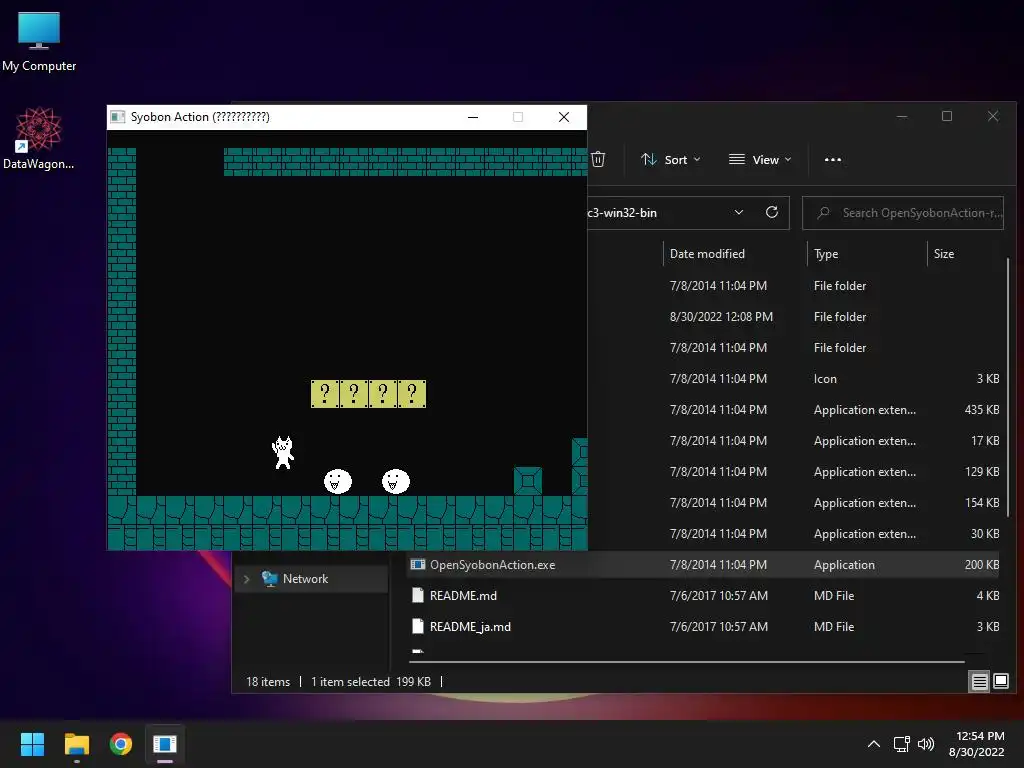Screen dimensions: 1024x768
Task: Click the 8/30/2022 12:08 PM date cell
Action: [721, 317]
